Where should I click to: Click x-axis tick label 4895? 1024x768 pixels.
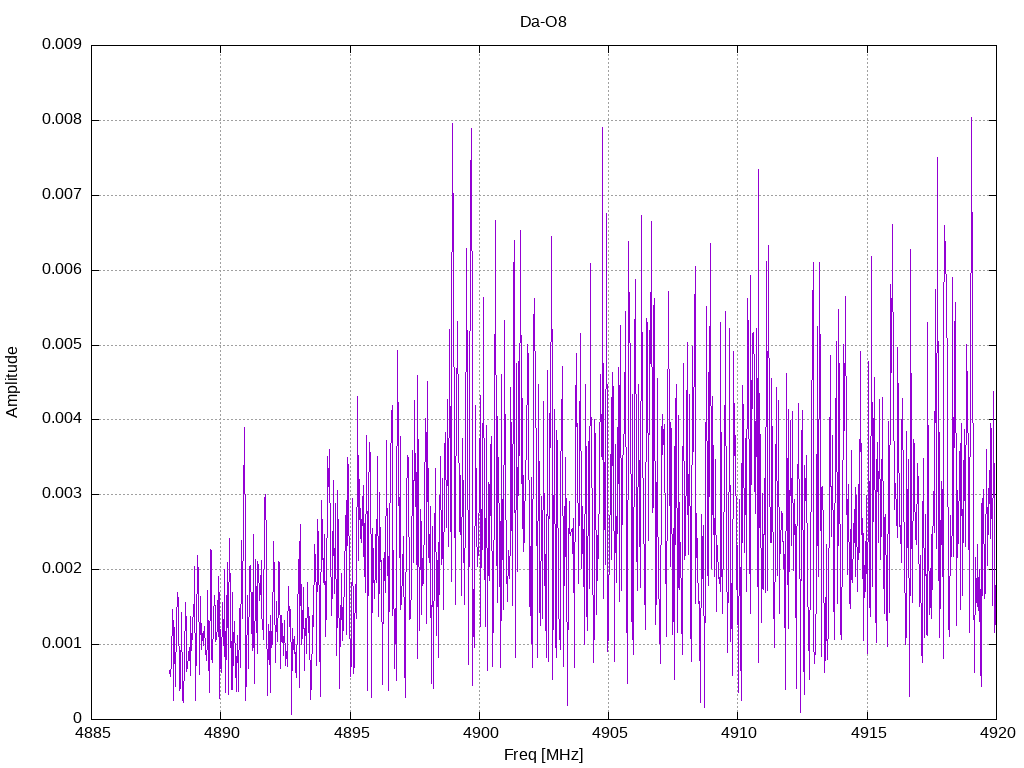[351, 733]
